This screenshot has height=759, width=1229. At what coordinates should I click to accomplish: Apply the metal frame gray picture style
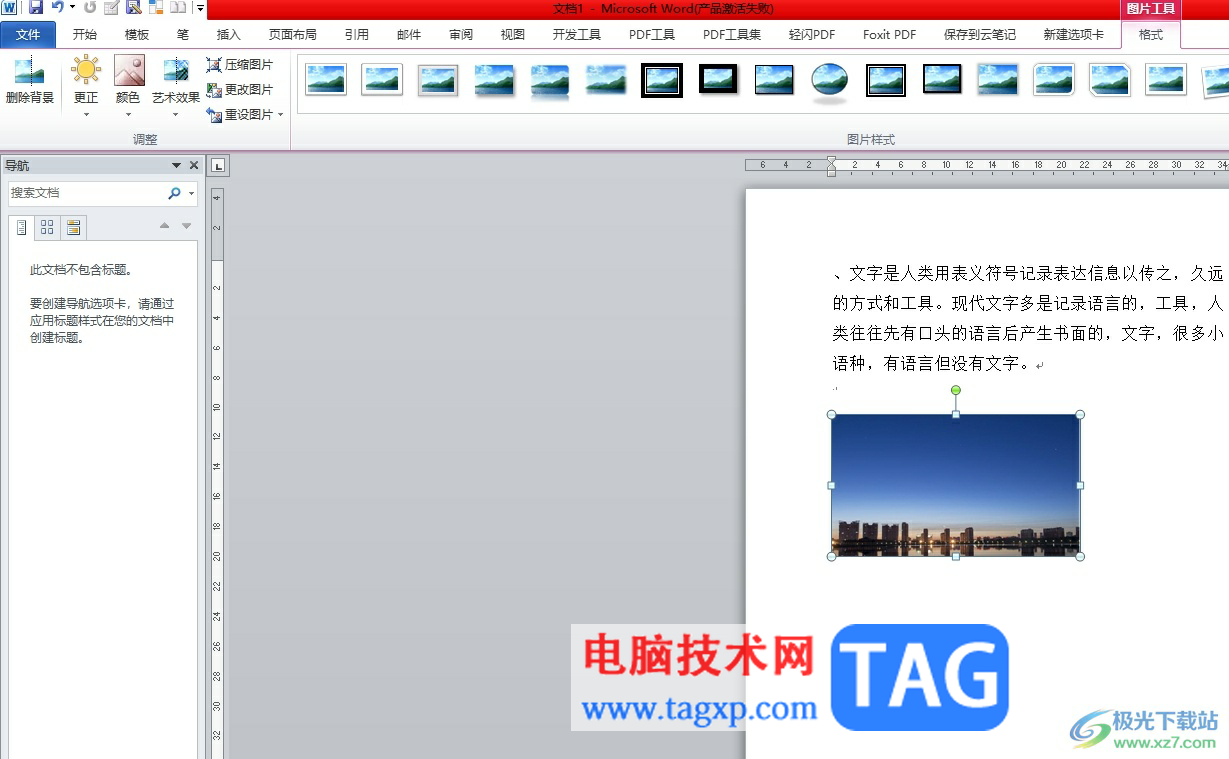438,80
